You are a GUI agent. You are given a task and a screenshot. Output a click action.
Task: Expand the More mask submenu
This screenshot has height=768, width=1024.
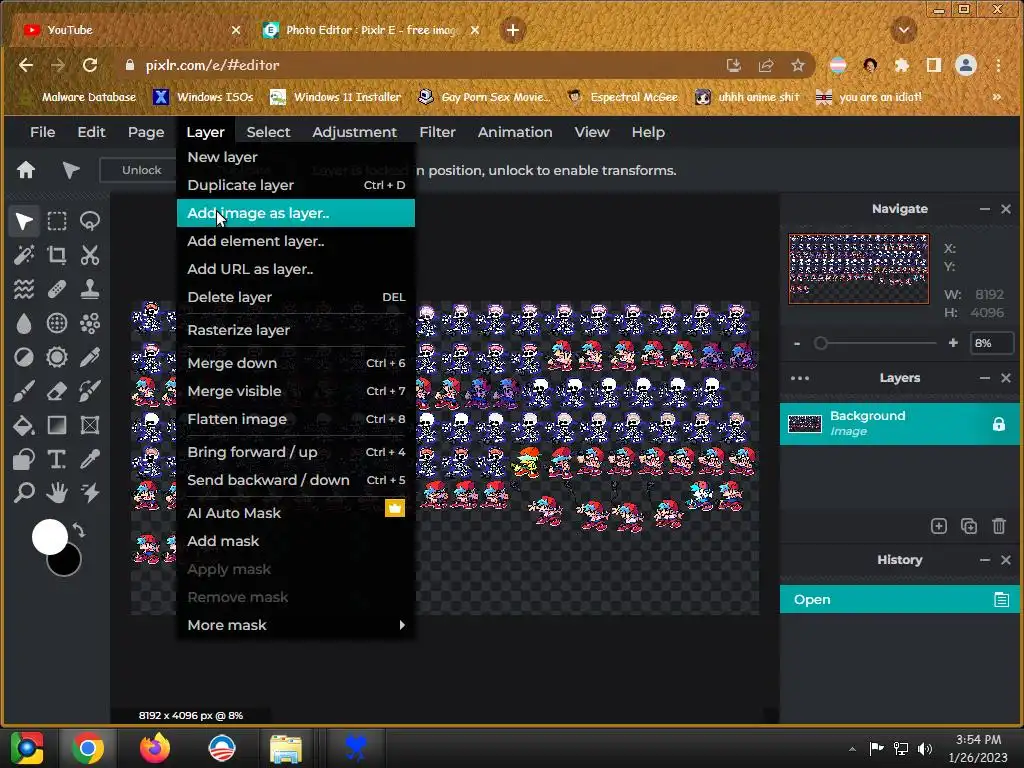[x=296, y=625]
